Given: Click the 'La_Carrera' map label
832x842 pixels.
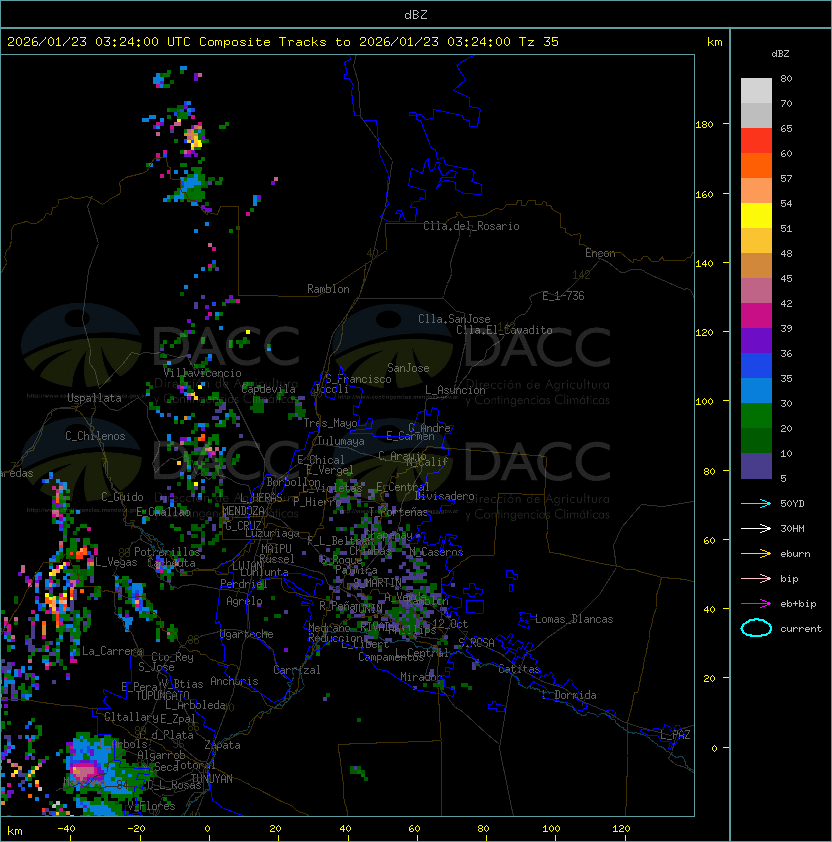Looking at the screenshot, I should 112,651.
